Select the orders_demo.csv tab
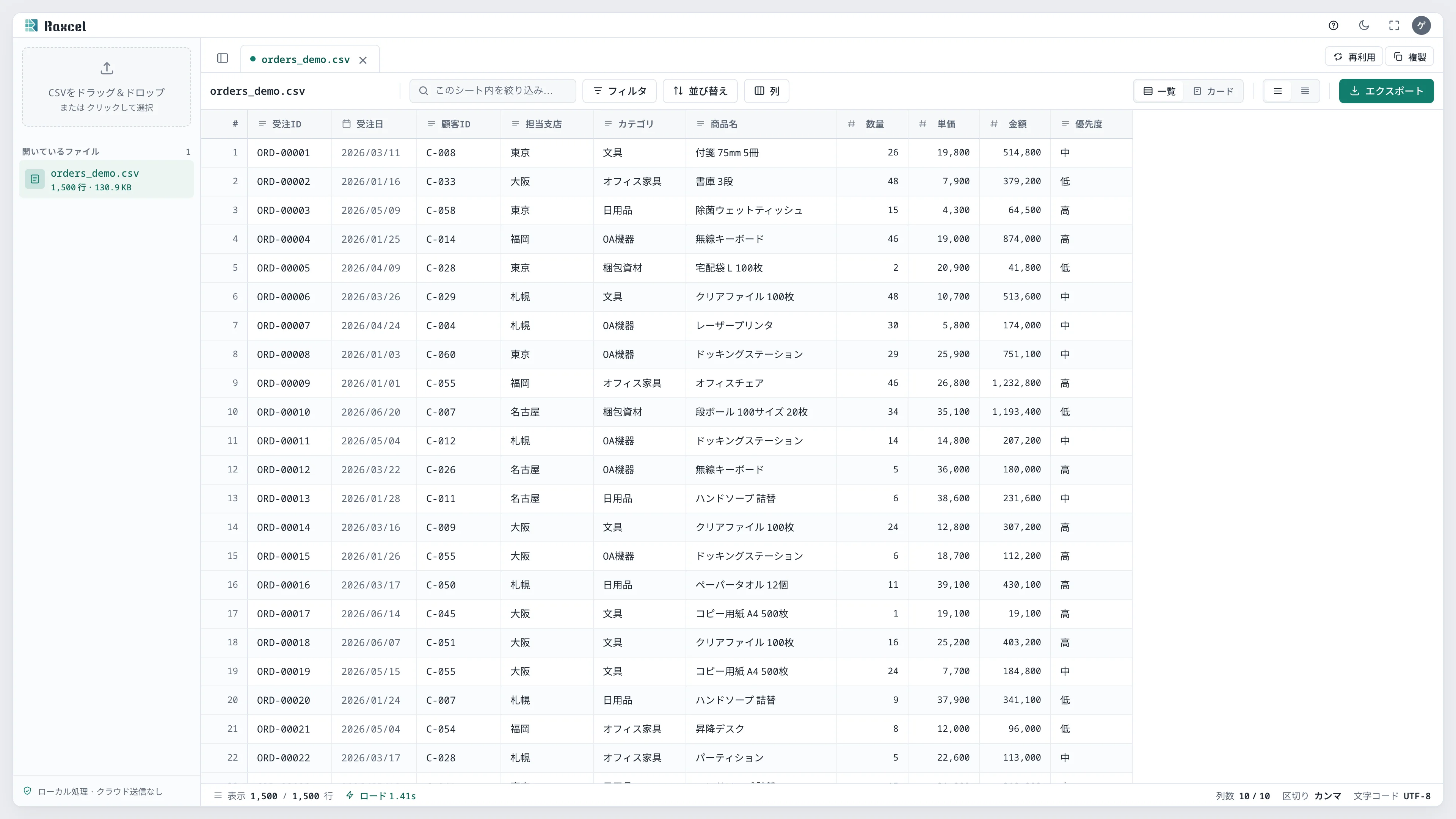 coord(310,60)
